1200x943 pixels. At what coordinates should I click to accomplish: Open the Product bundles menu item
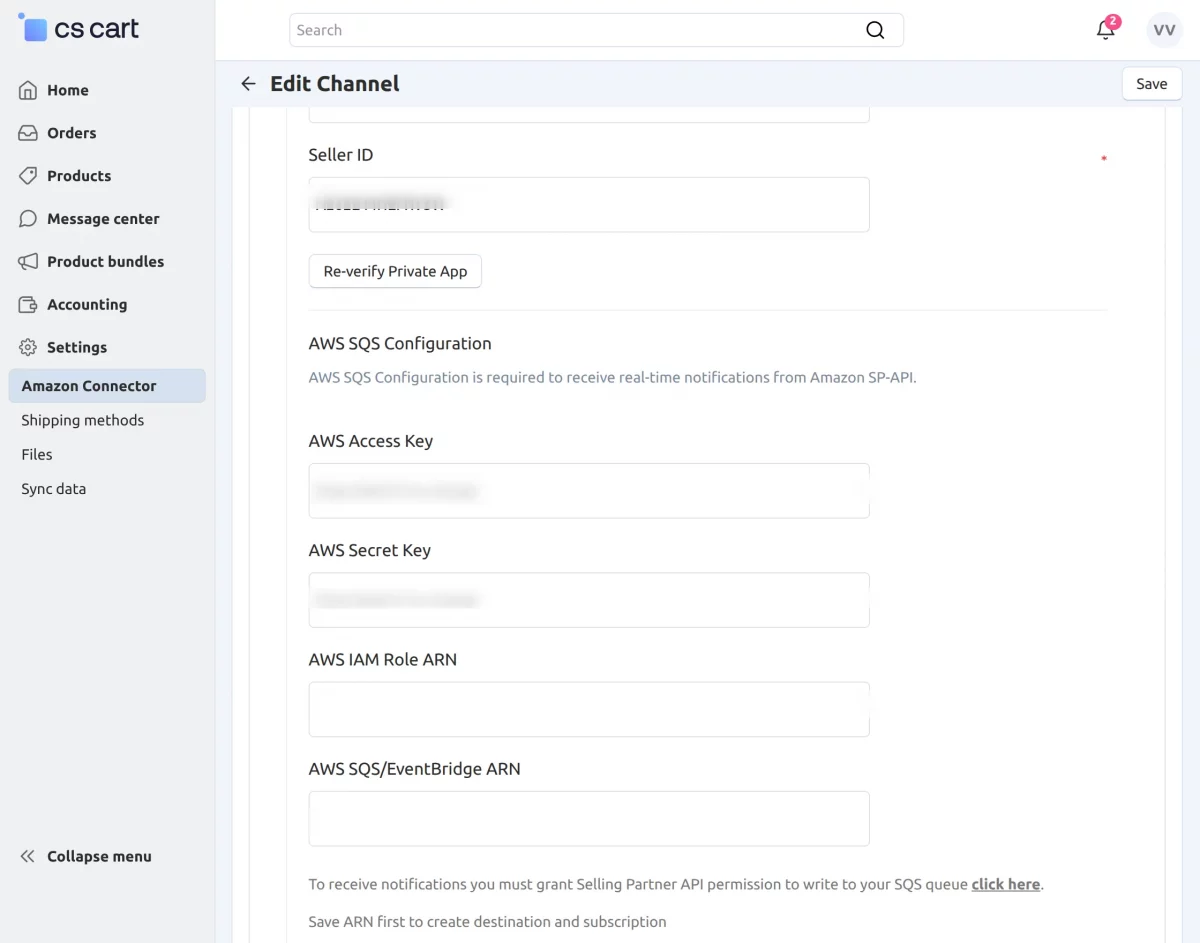coord(108,262)
